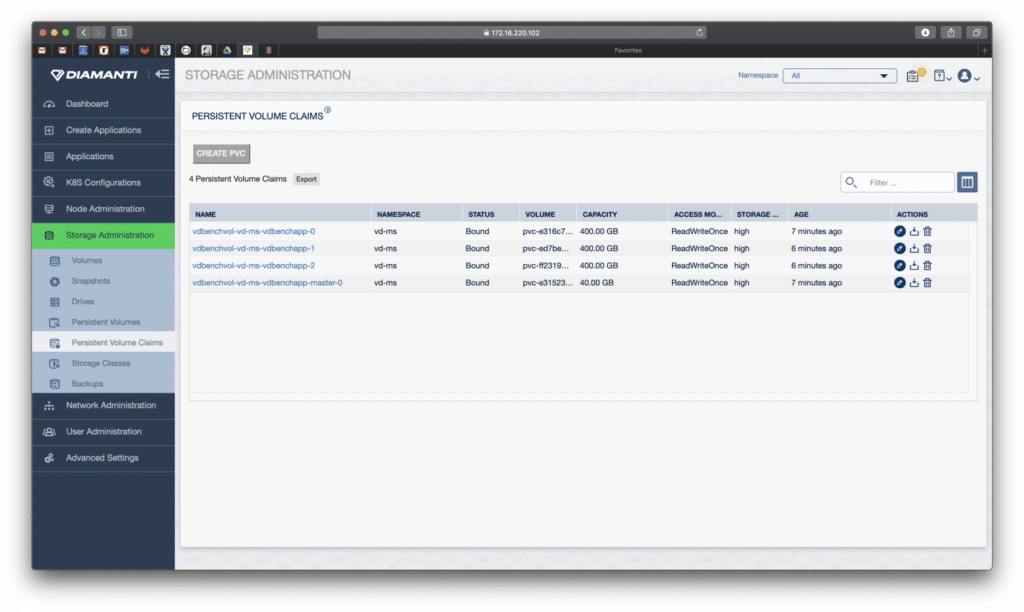The image size is (1024, 612).
Task: Edit the vdbenchapp-0 claim
Action: click(899, 231)
